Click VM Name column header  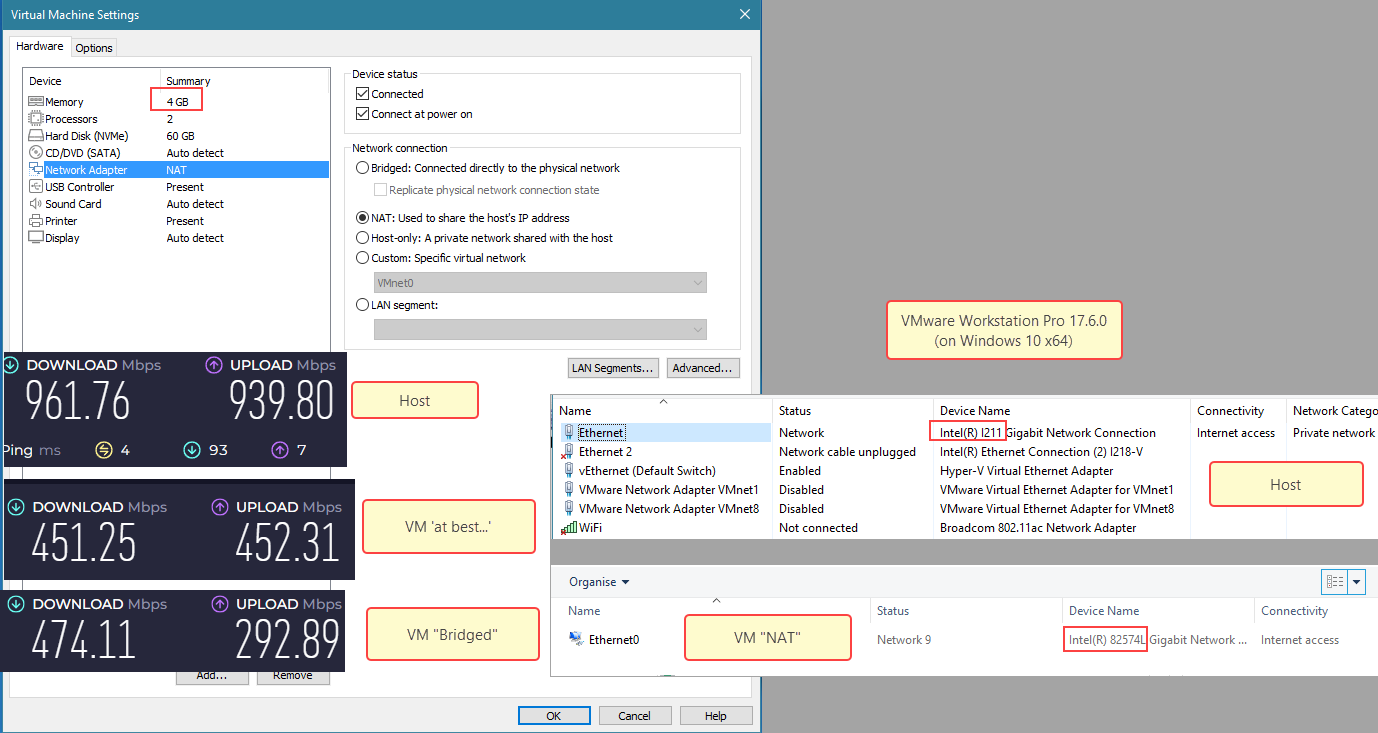pos(584,611)
